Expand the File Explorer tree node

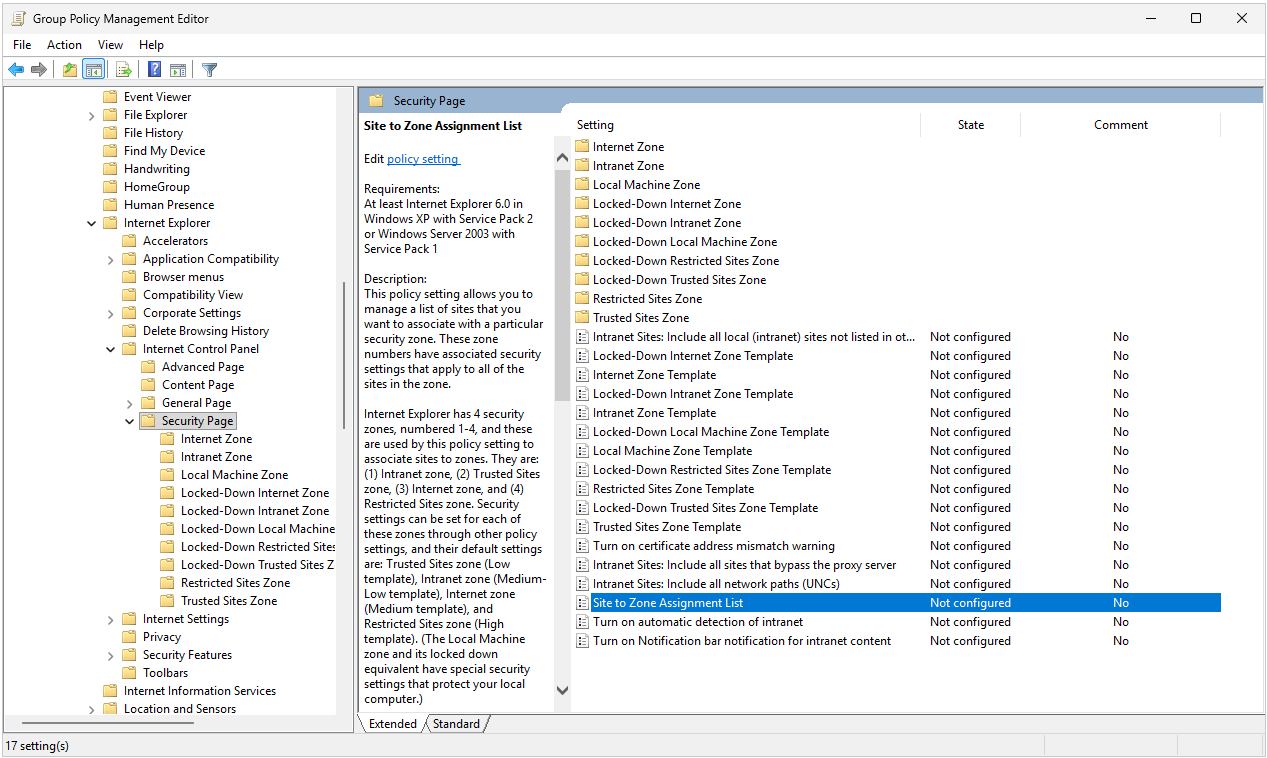pos(92,115)
